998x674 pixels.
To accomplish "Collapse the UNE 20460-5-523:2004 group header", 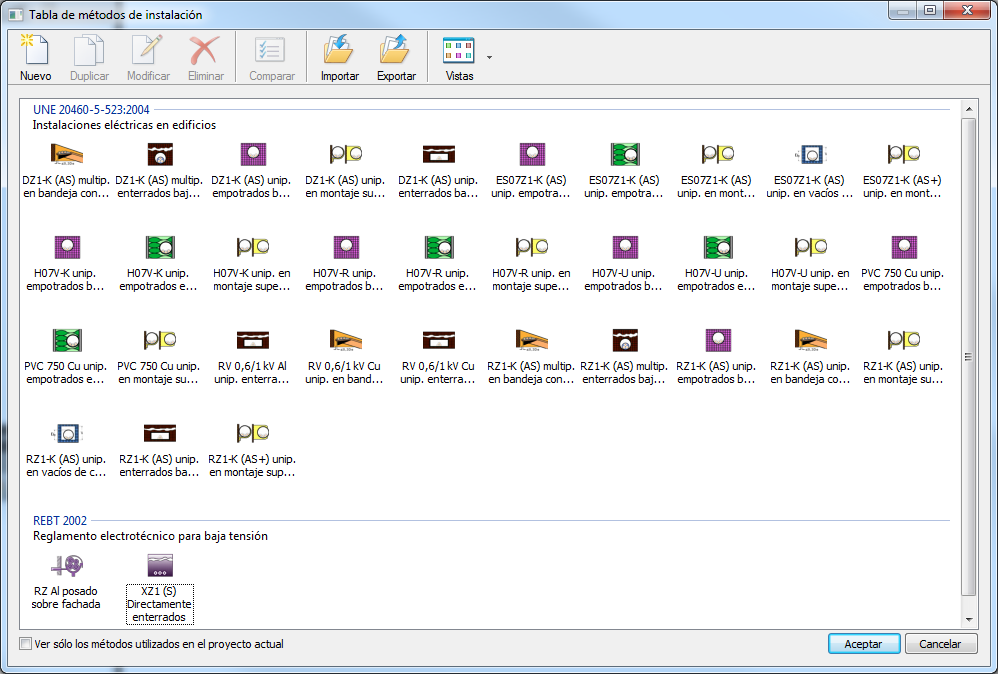I will coord(91,109).
